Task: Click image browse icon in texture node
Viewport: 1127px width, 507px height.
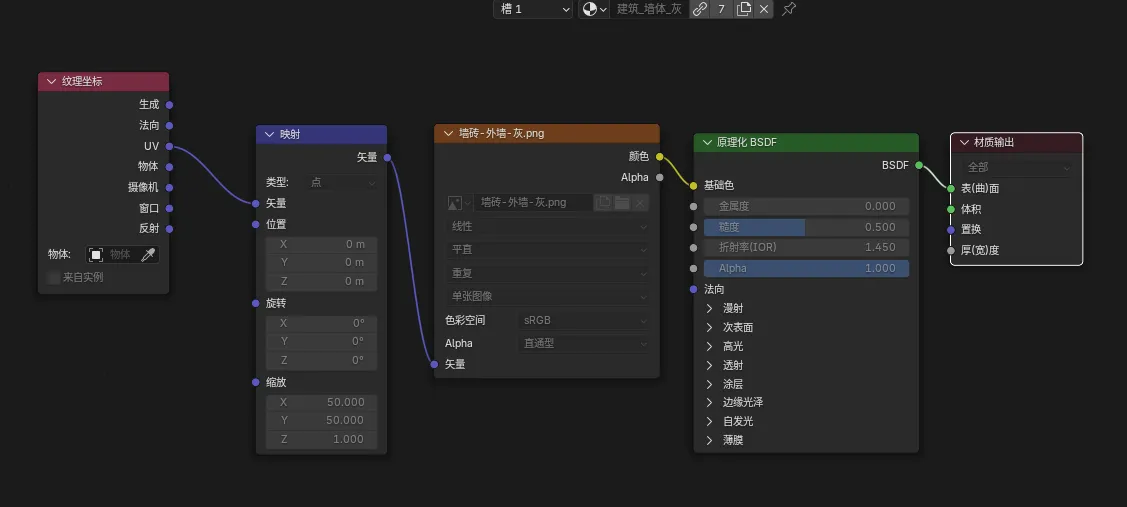Action: coord(459,202)
